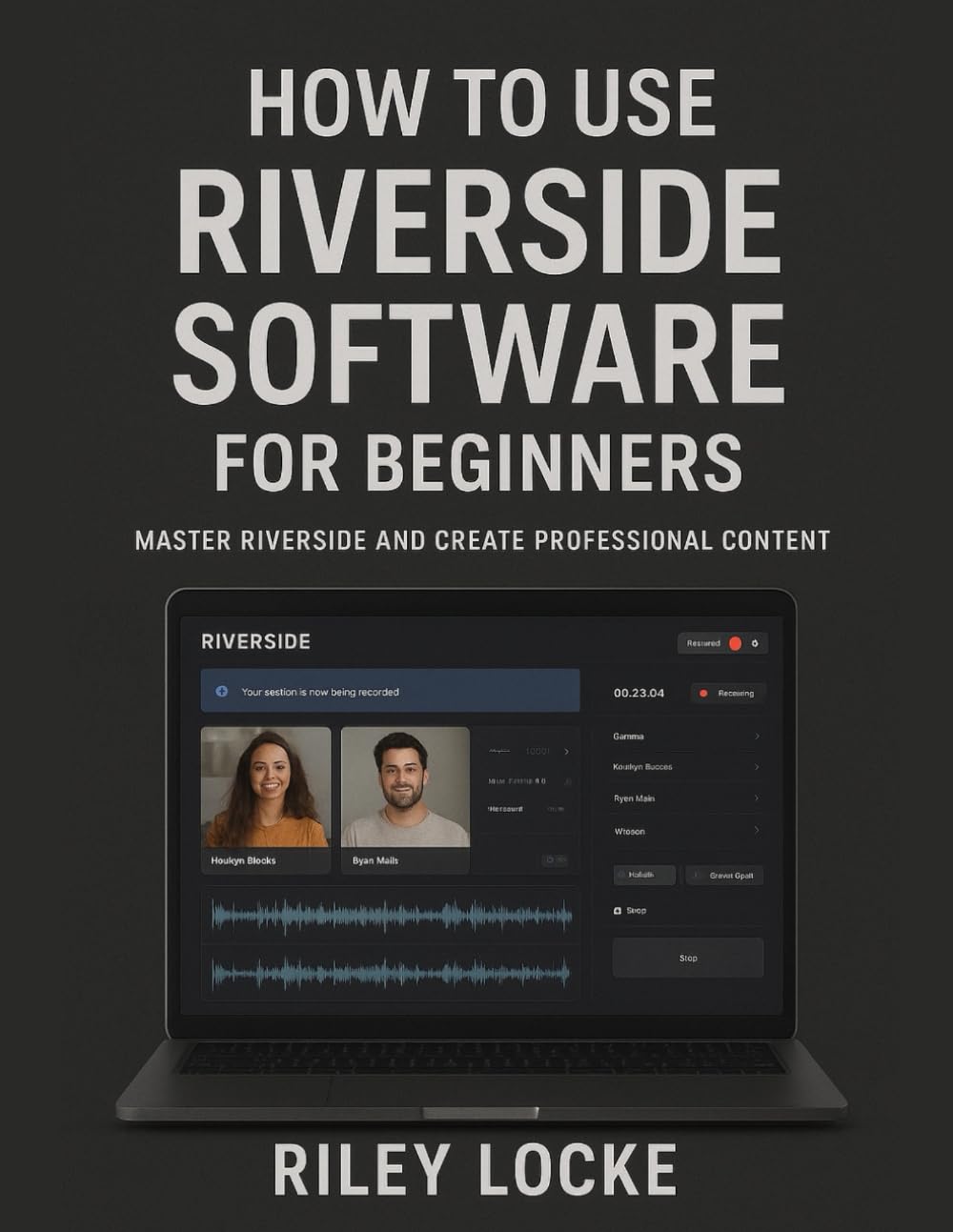
Task: Click the Houkyn Blocks name label
Action: coord(243,860)
